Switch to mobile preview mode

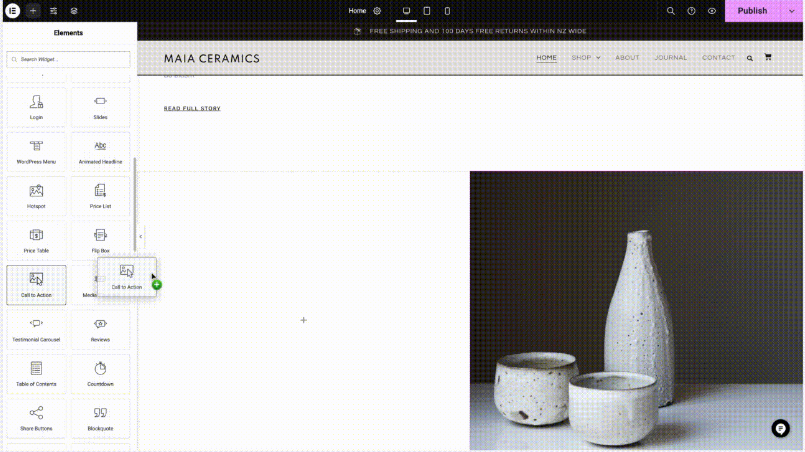pos(447,11)
